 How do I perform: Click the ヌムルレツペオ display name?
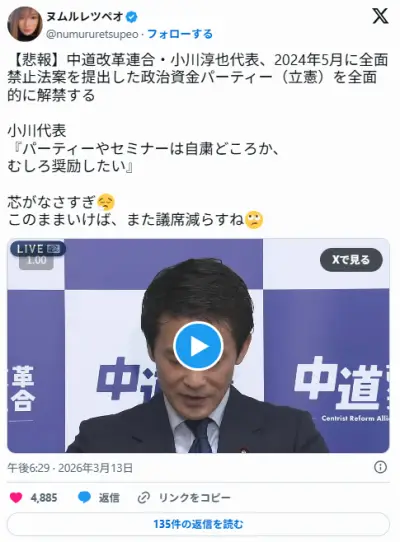click(x=85, y=16)
